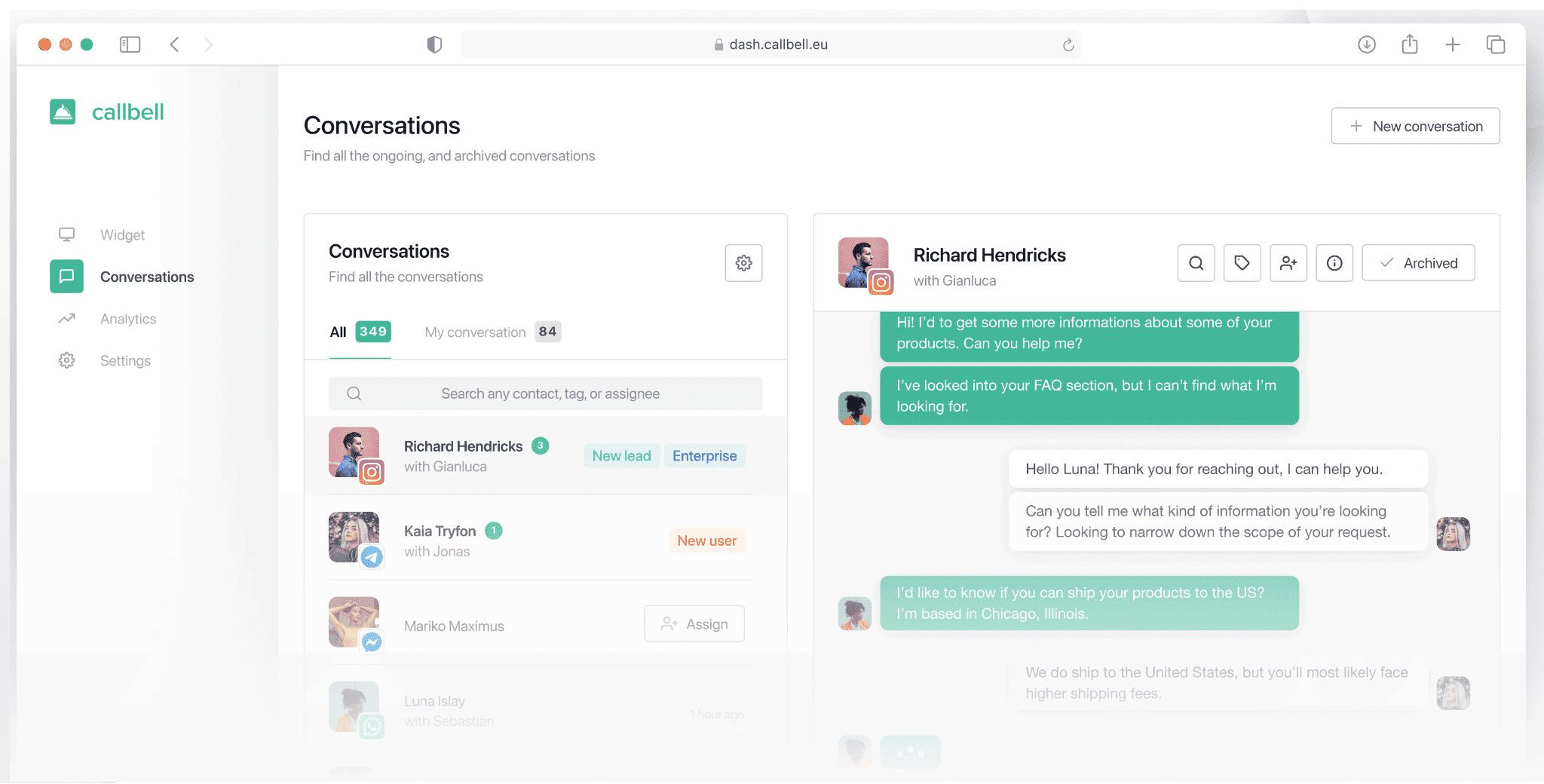1544x784 pixels.
Task: Open the conversation info icon
Action: pyautogui.click(x=1334, y=263)
